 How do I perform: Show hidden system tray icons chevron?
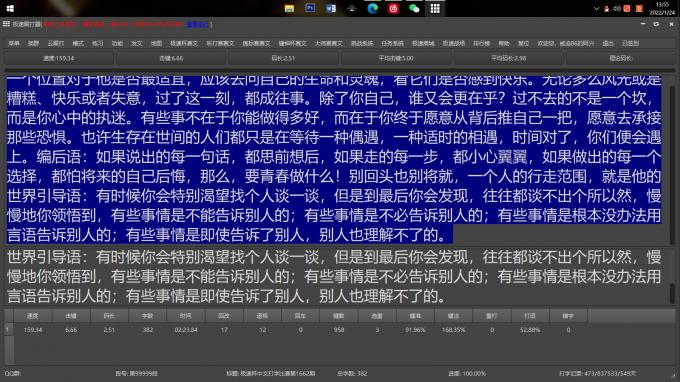(596, 9)
